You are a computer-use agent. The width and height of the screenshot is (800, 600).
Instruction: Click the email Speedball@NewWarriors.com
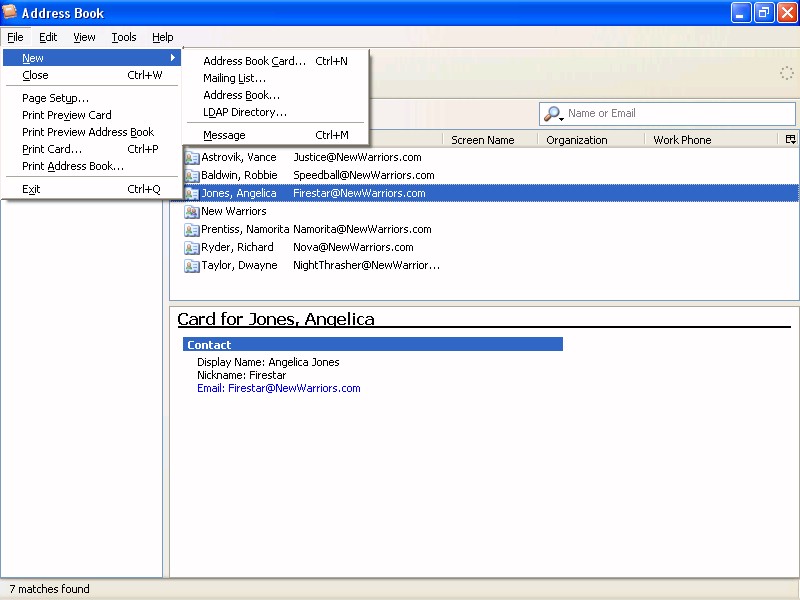click(364, 175)
